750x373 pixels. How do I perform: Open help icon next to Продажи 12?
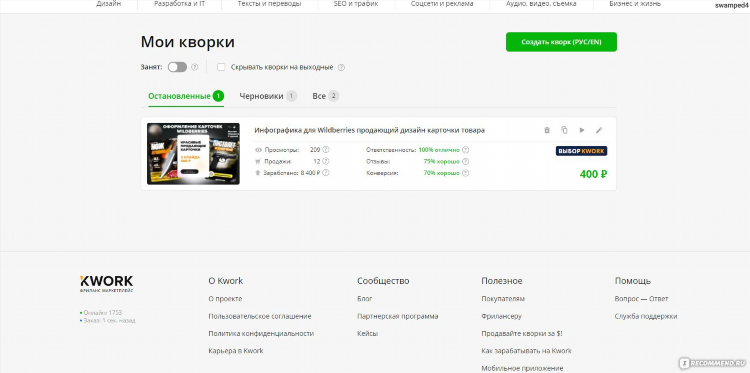click(x=326, y=161)
